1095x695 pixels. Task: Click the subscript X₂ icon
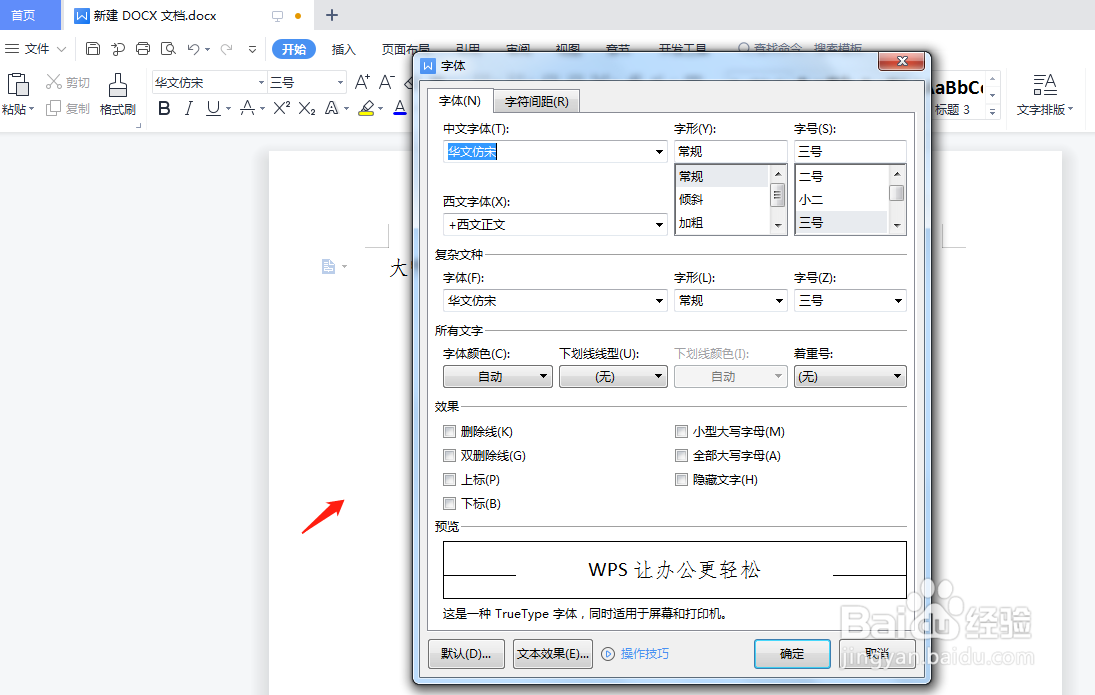305,108
